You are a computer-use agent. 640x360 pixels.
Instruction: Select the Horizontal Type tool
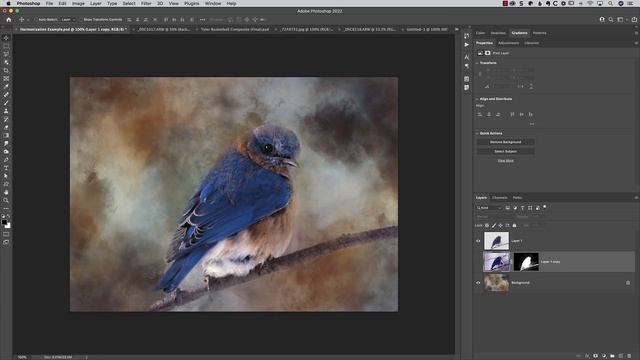pos(6,168)
